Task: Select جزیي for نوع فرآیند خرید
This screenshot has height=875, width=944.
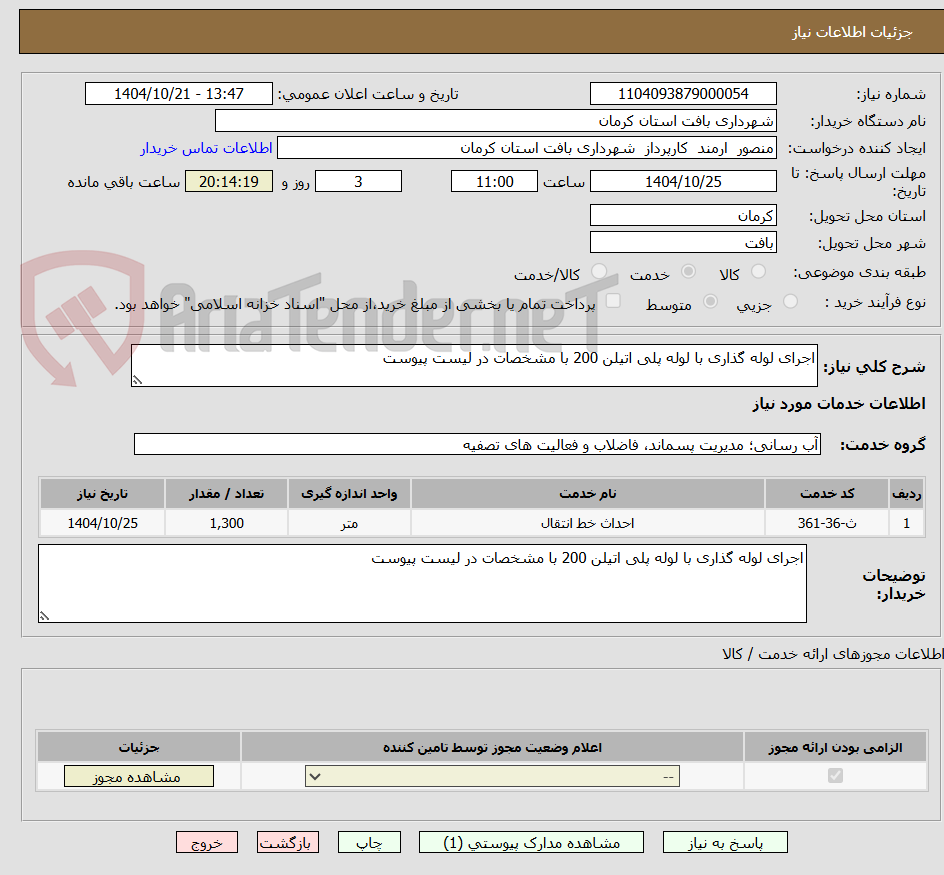Action: pos(789,303)
